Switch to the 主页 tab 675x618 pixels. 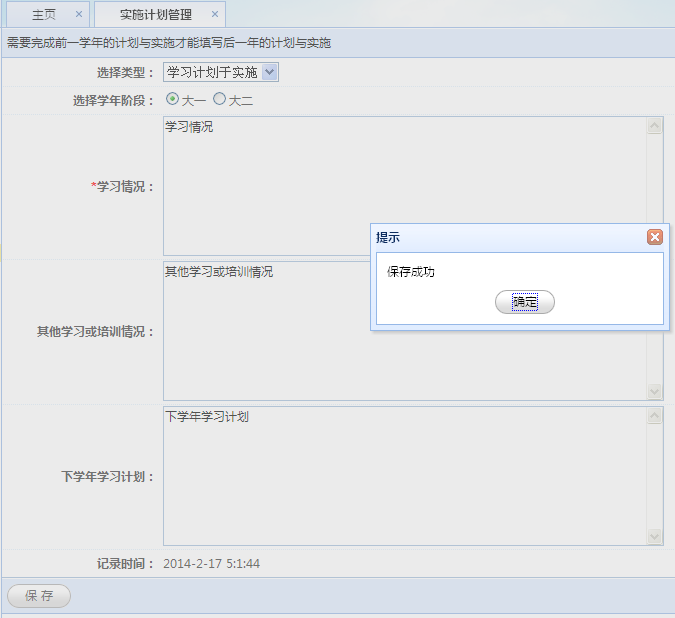point(44,15)
